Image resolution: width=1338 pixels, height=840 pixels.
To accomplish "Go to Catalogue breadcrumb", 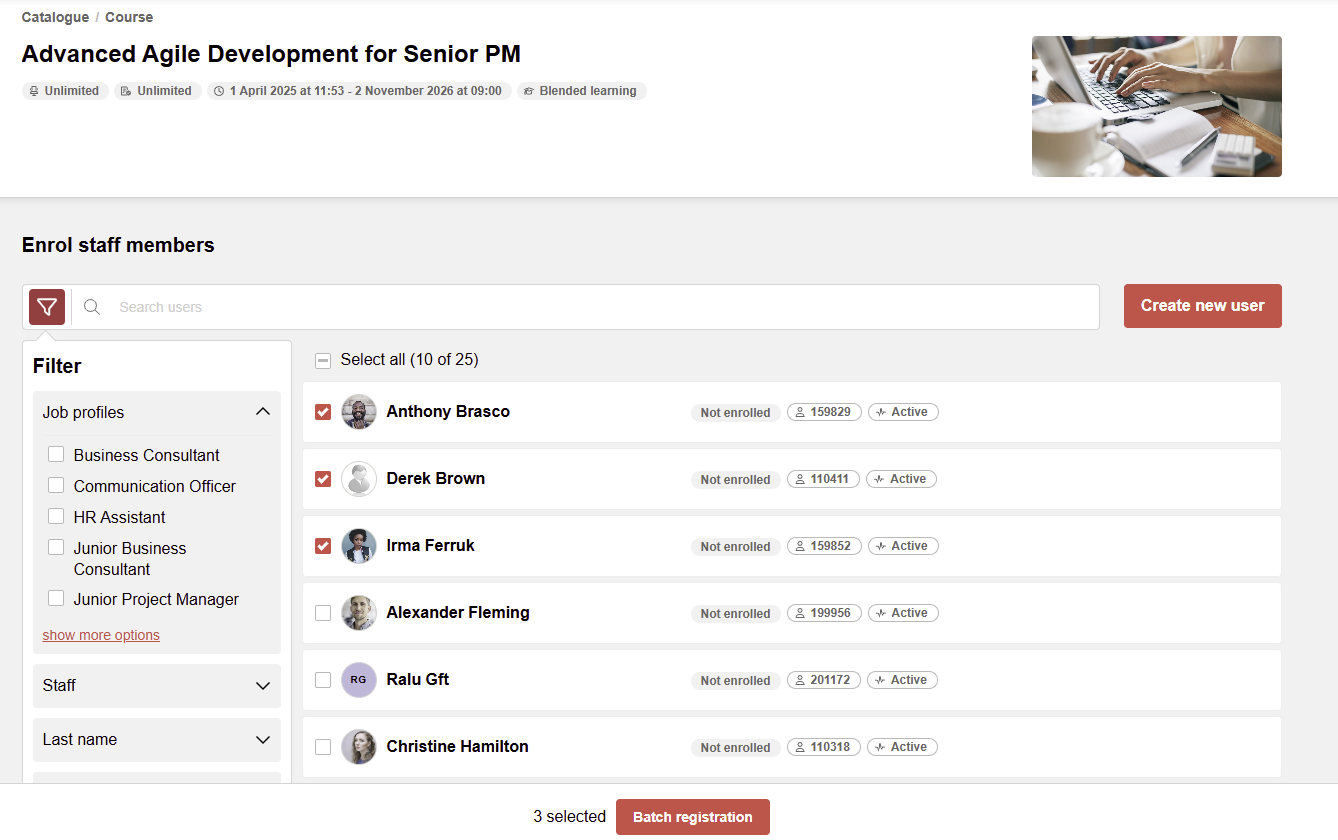I will click(55, 17).
